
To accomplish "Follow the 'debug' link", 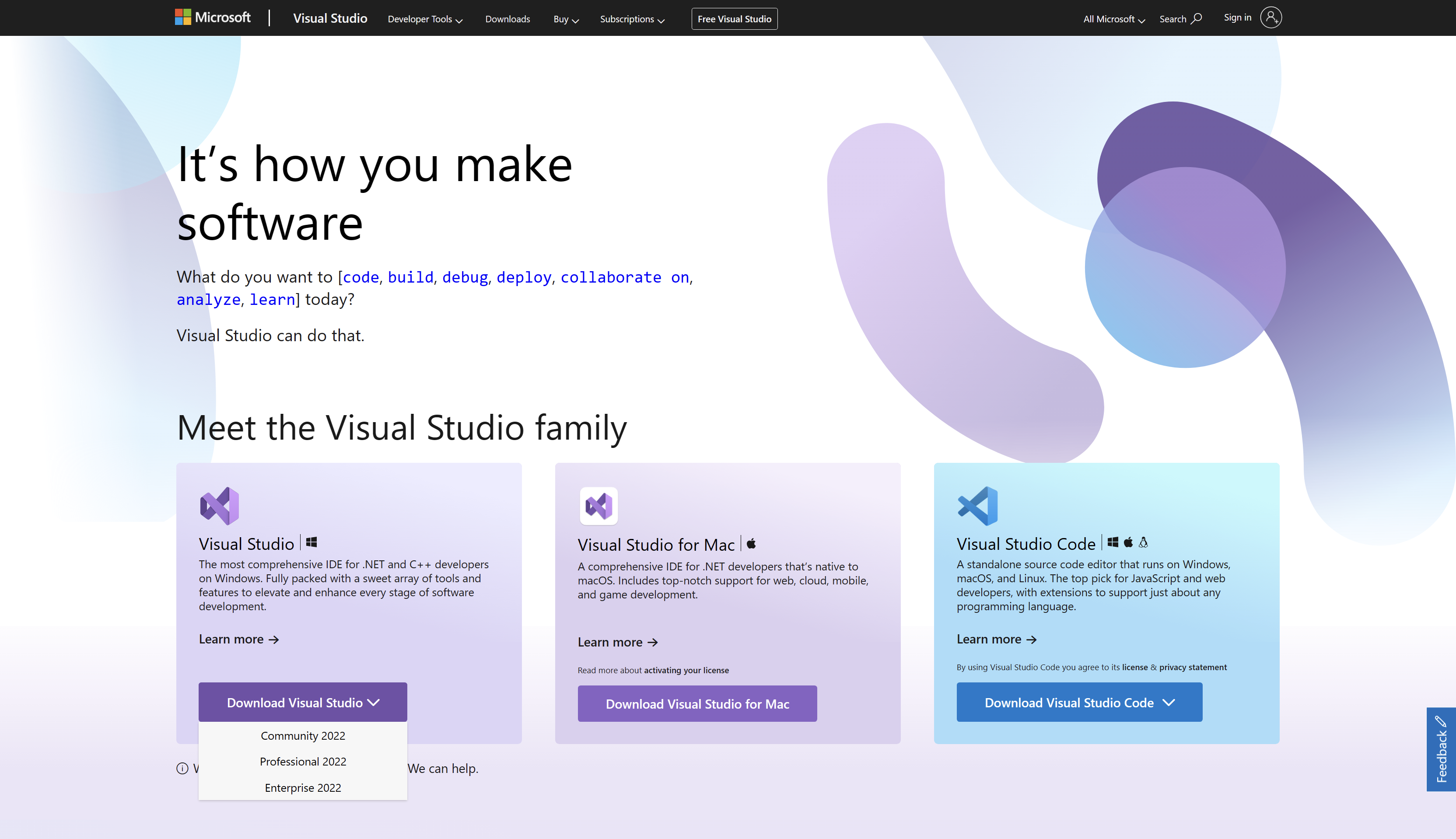I will click(465, 277).
